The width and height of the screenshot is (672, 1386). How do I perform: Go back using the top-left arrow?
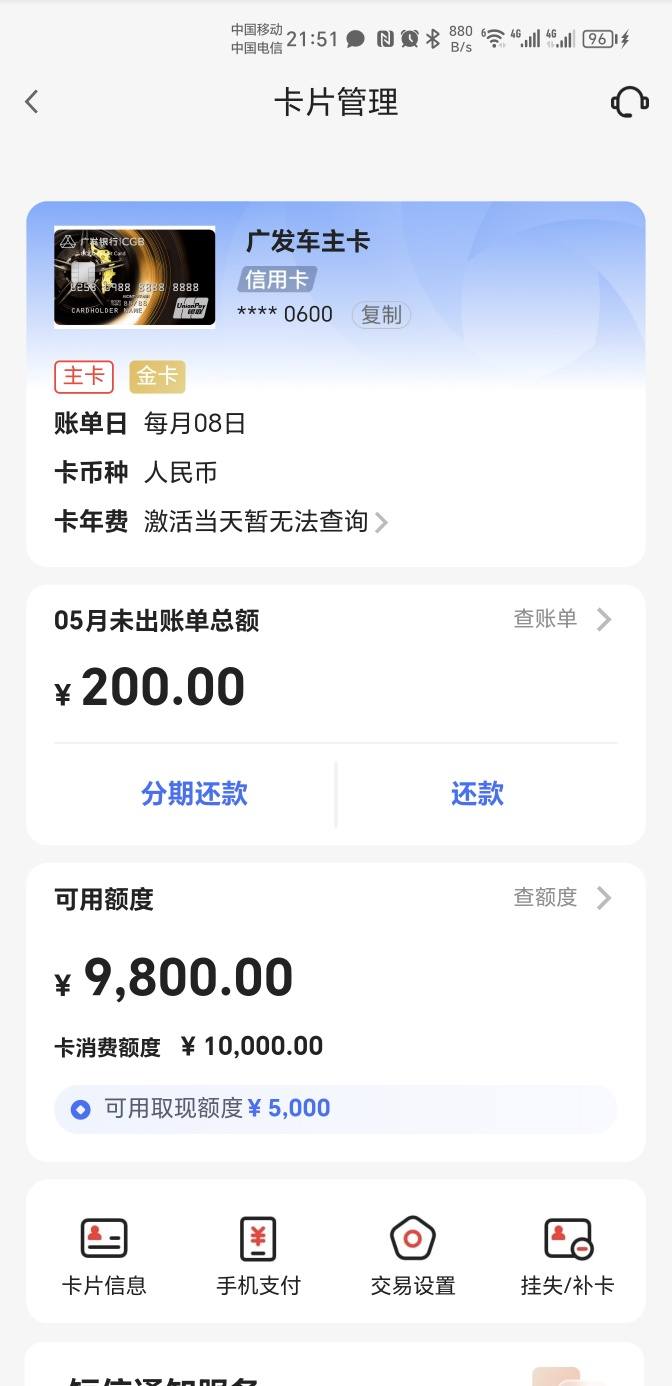pos(32,102)
